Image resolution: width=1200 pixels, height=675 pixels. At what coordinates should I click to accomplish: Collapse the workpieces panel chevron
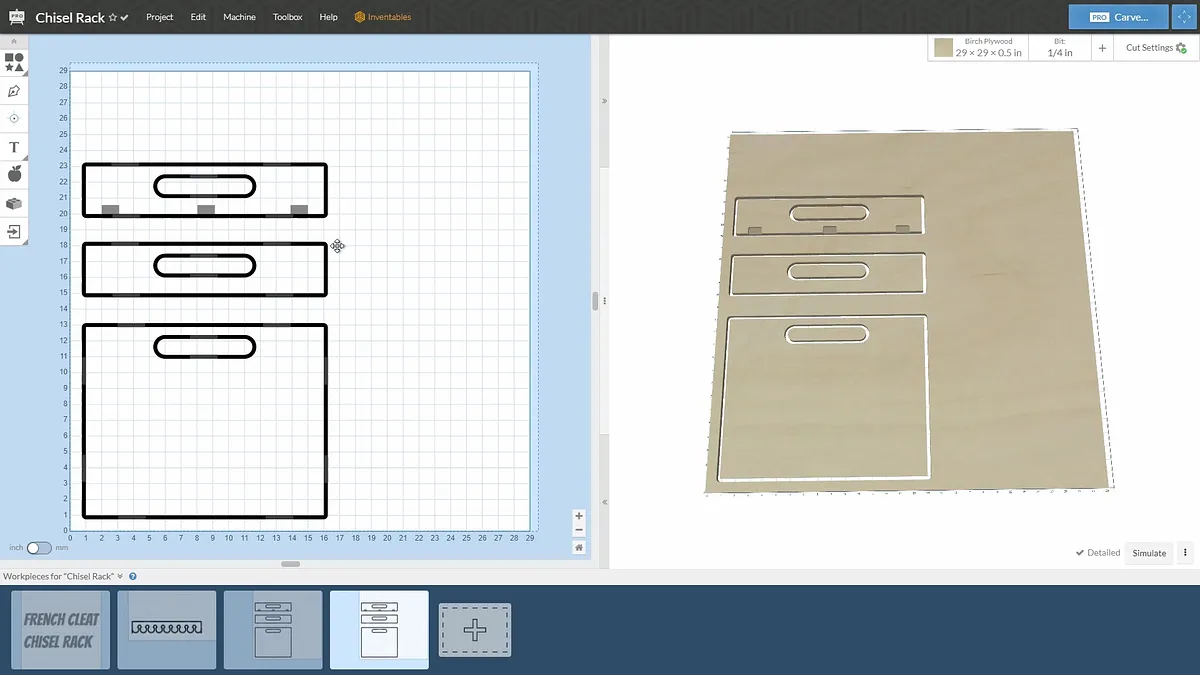(x=121, y=576)
